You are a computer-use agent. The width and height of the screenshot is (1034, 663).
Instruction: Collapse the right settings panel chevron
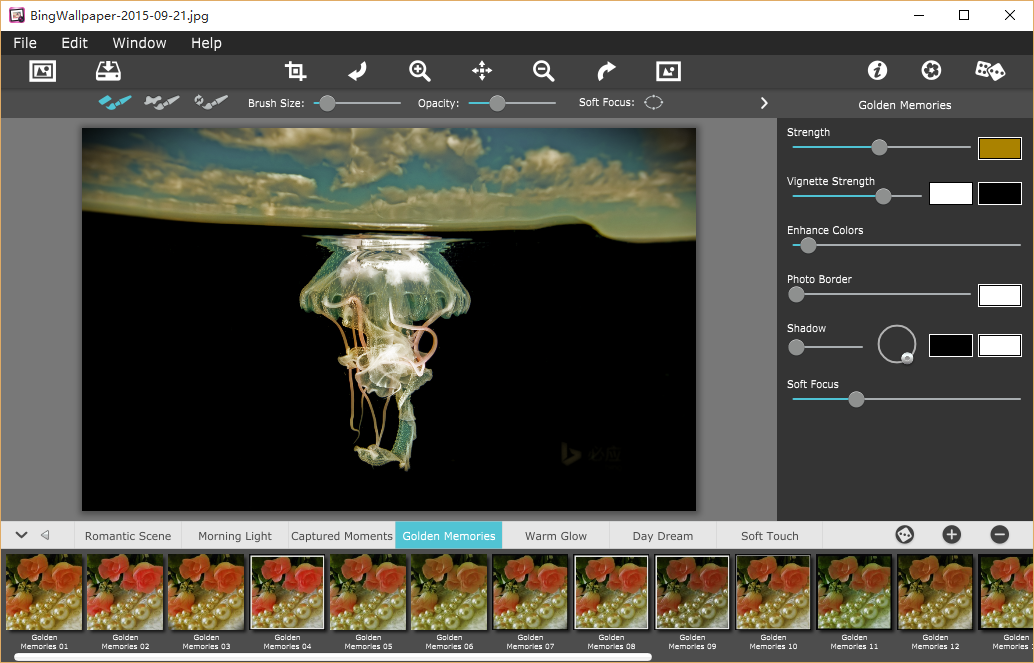[764, 103]
